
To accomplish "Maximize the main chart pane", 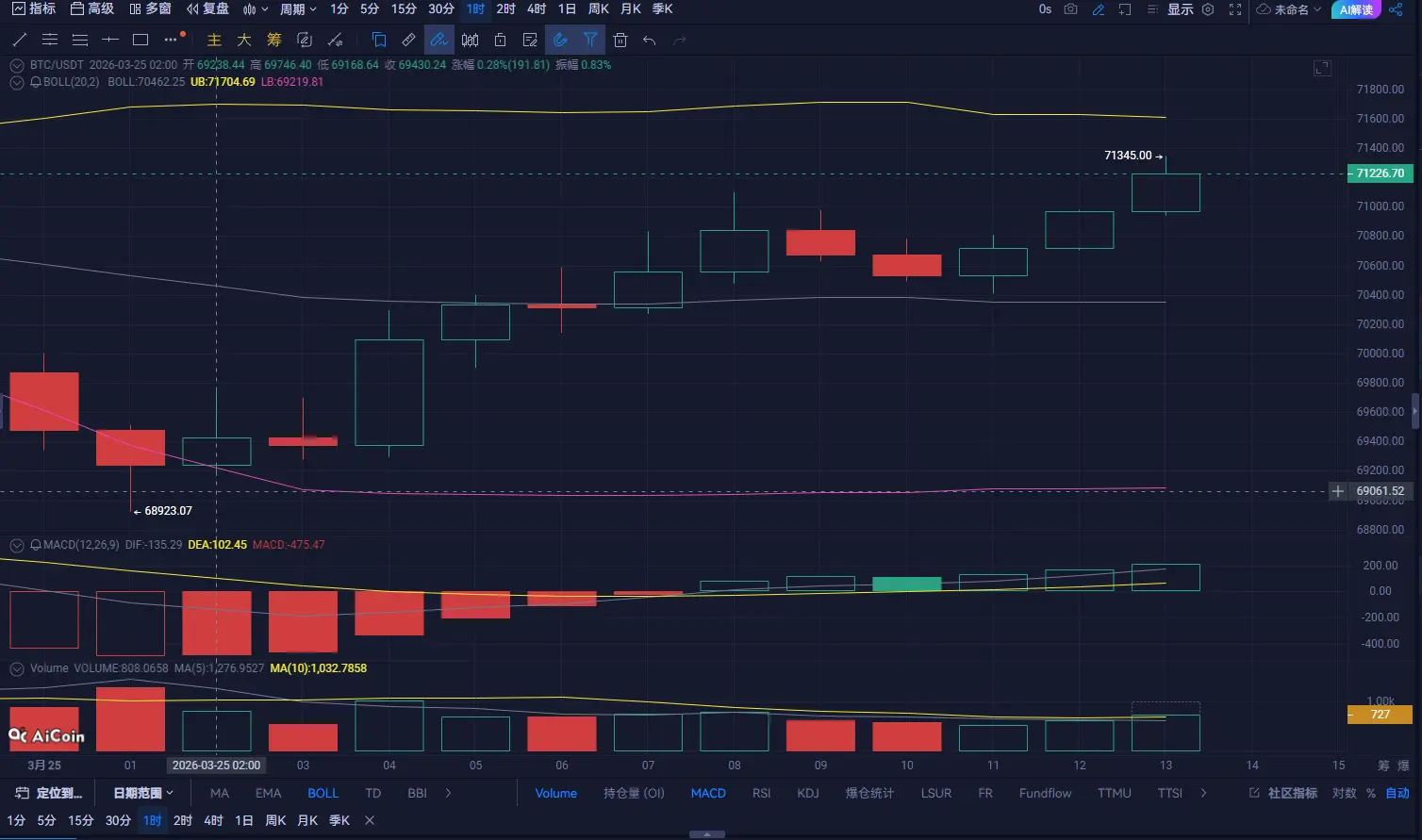I will click(x=1322, y=68).
